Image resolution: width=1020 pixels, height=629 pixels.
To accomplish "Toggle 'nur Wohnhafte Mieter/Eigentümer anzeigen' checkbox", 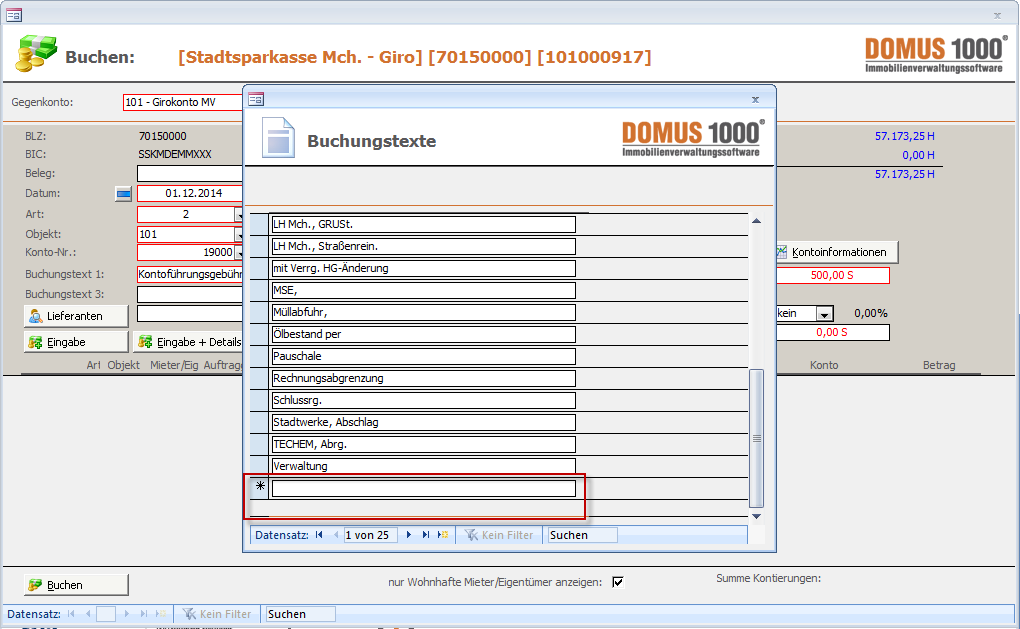I will 618,582.
